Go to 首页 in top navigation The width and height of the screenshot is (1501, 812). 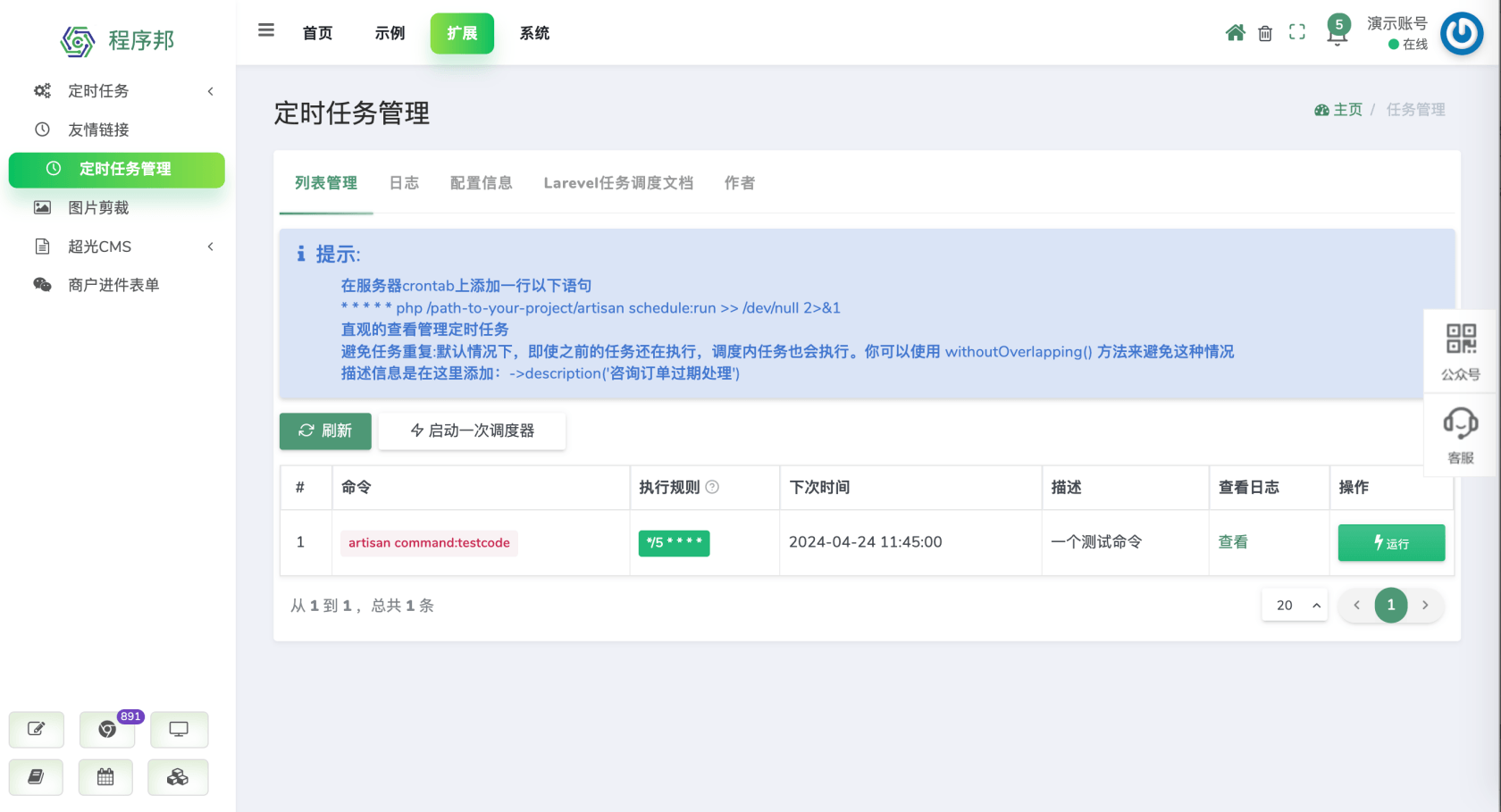tap(317, 33)
